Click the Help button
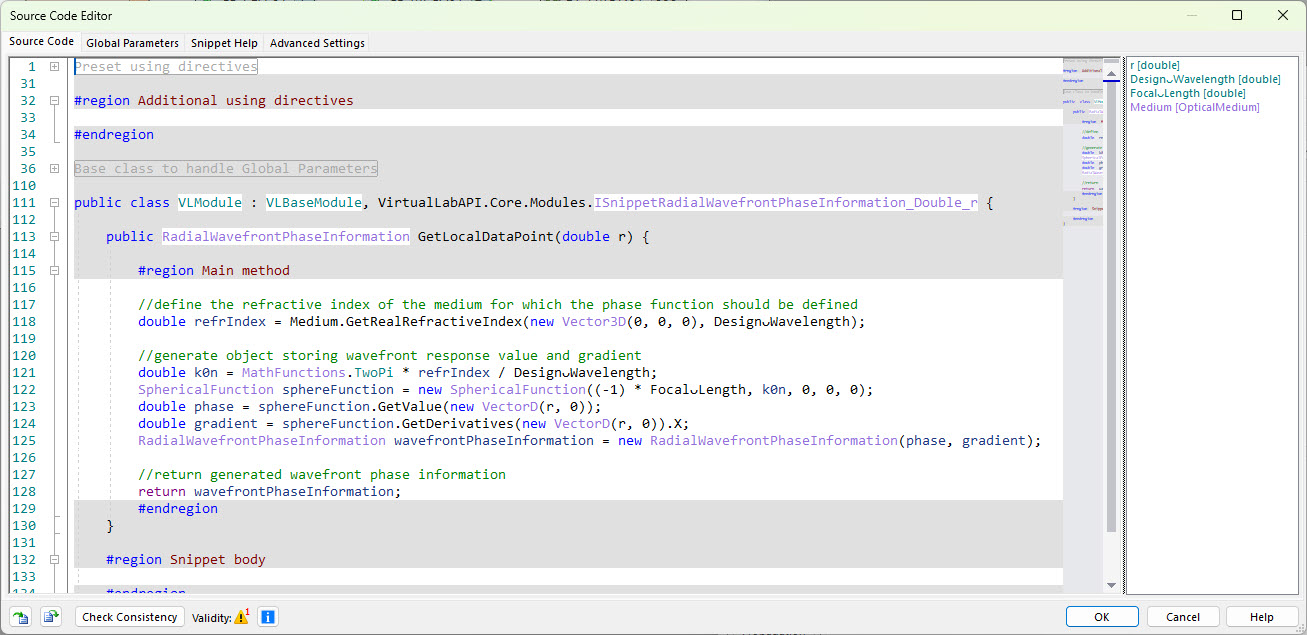 pos(1262,617)
